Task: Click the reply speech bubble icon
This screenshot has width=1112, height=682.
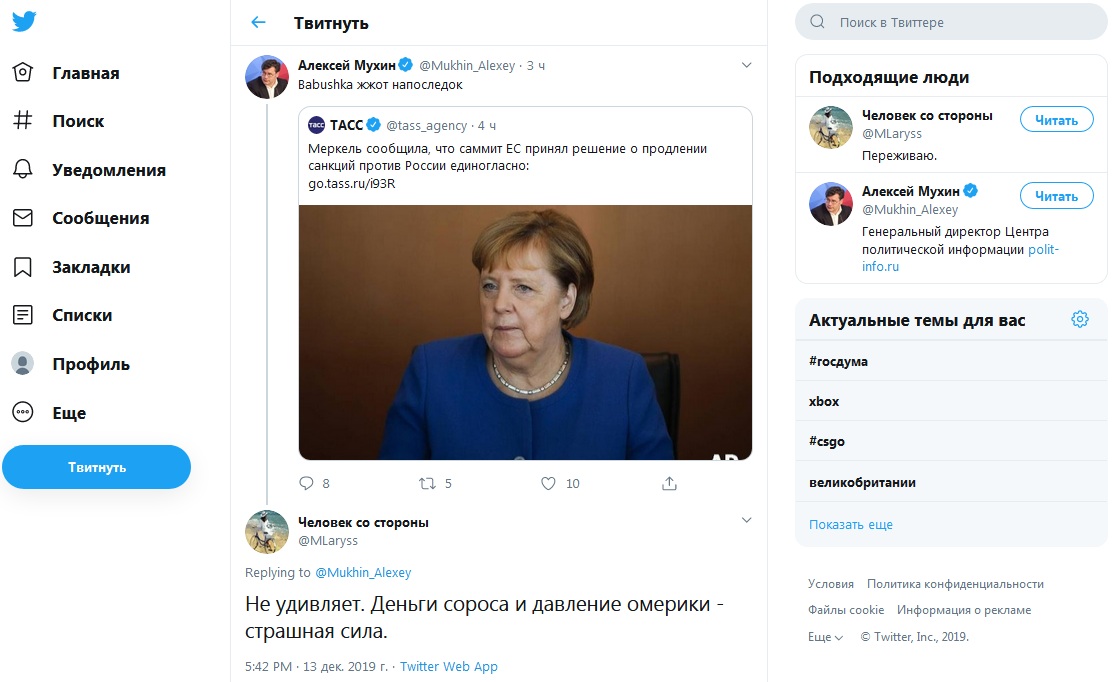Action: pyautogui.click(x=307, y=483)
